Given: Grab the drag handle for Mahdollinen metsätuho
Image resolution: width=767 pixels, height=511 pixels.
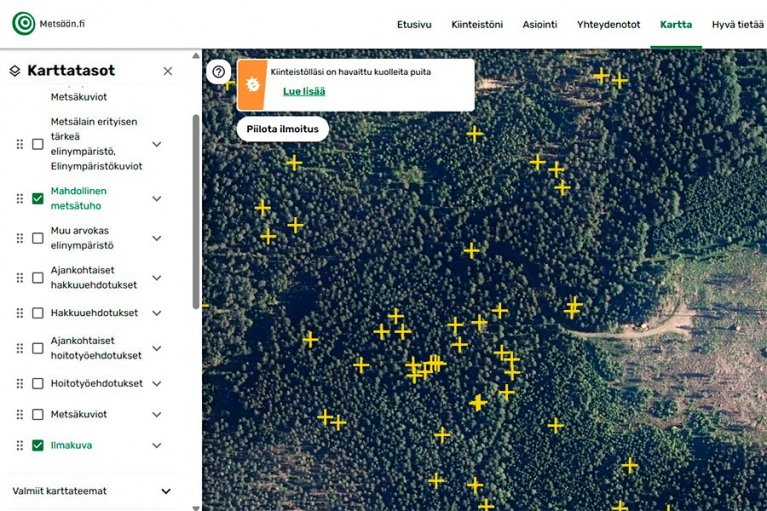Looking at the screenshot, I should tap(19, 199).
